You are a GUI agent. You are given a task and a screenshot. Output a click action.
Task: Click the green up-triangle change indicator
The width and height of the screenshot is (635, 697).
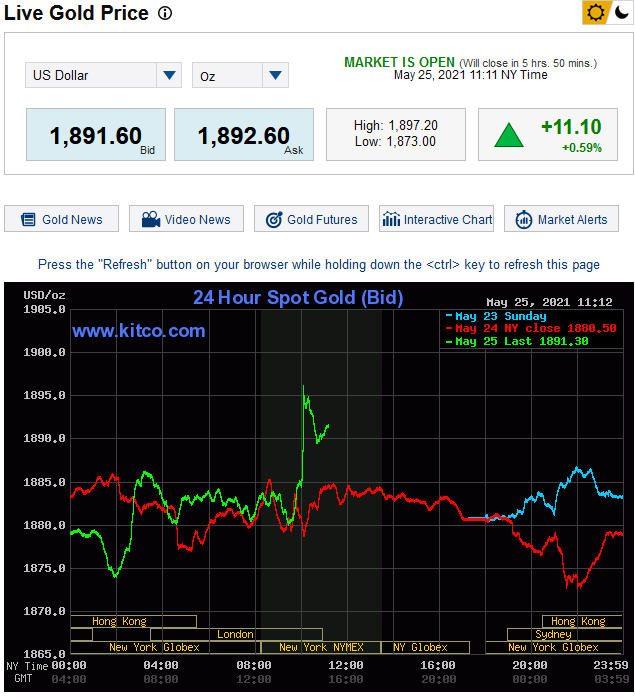click(509, 136)
